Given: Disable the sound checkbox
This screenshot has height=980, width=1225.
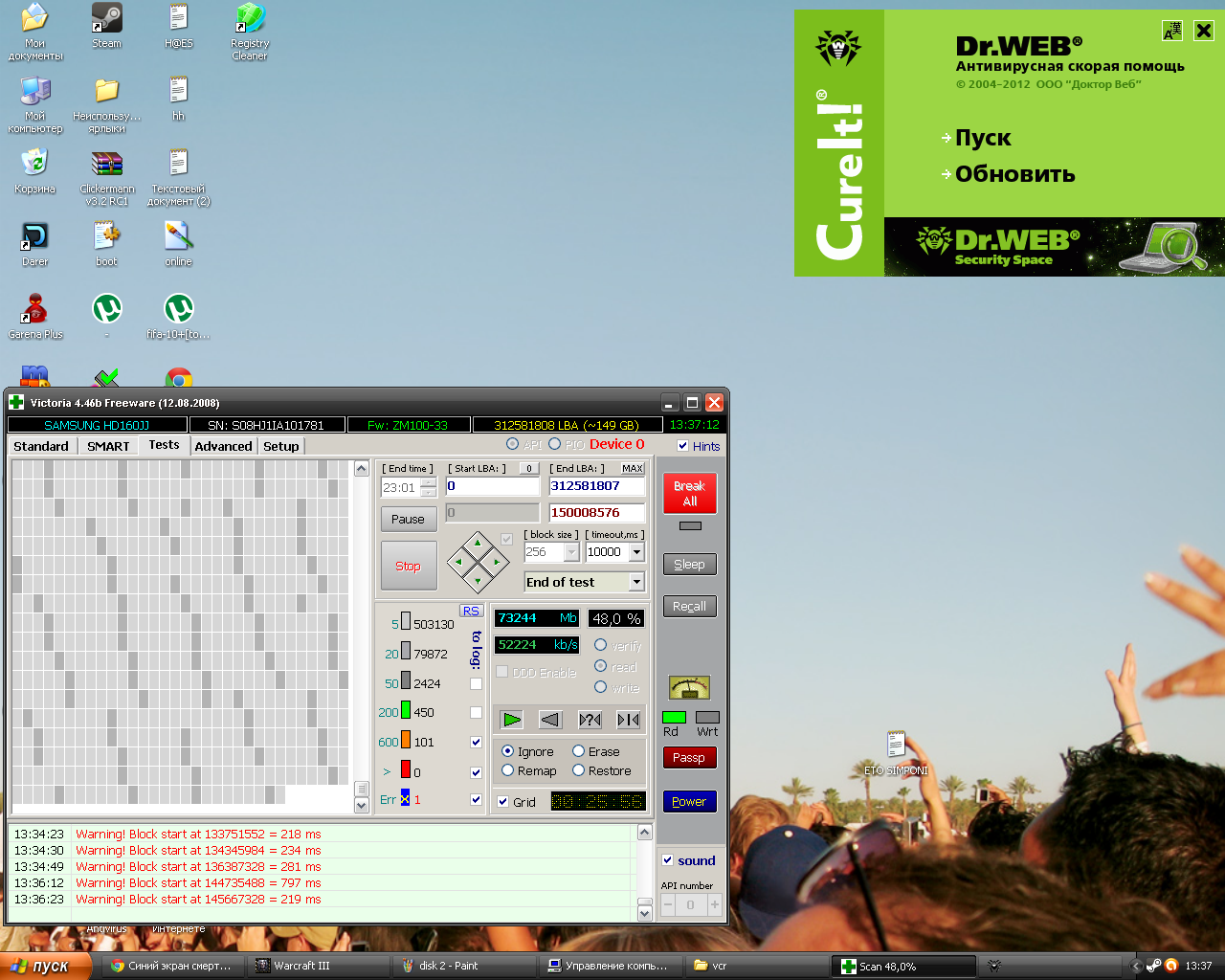Looking at the screenshot, I should 668,860.
